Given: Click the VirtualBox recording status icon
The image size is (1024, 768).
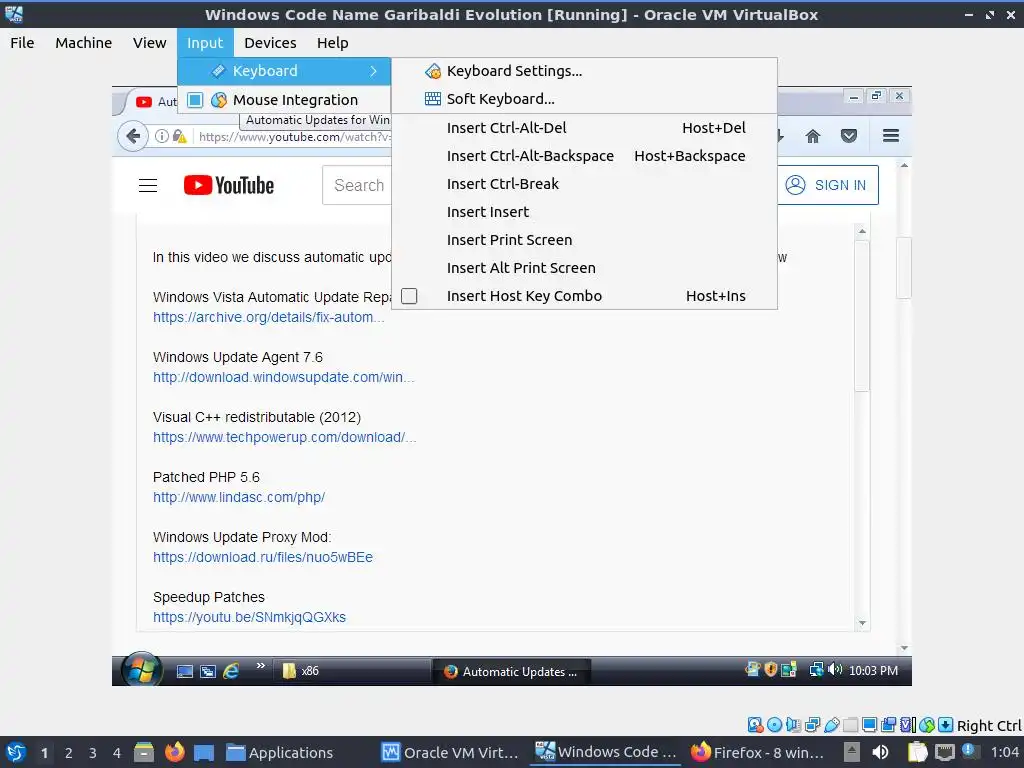Looking at the screenshot, I should [x=889, y=725].
